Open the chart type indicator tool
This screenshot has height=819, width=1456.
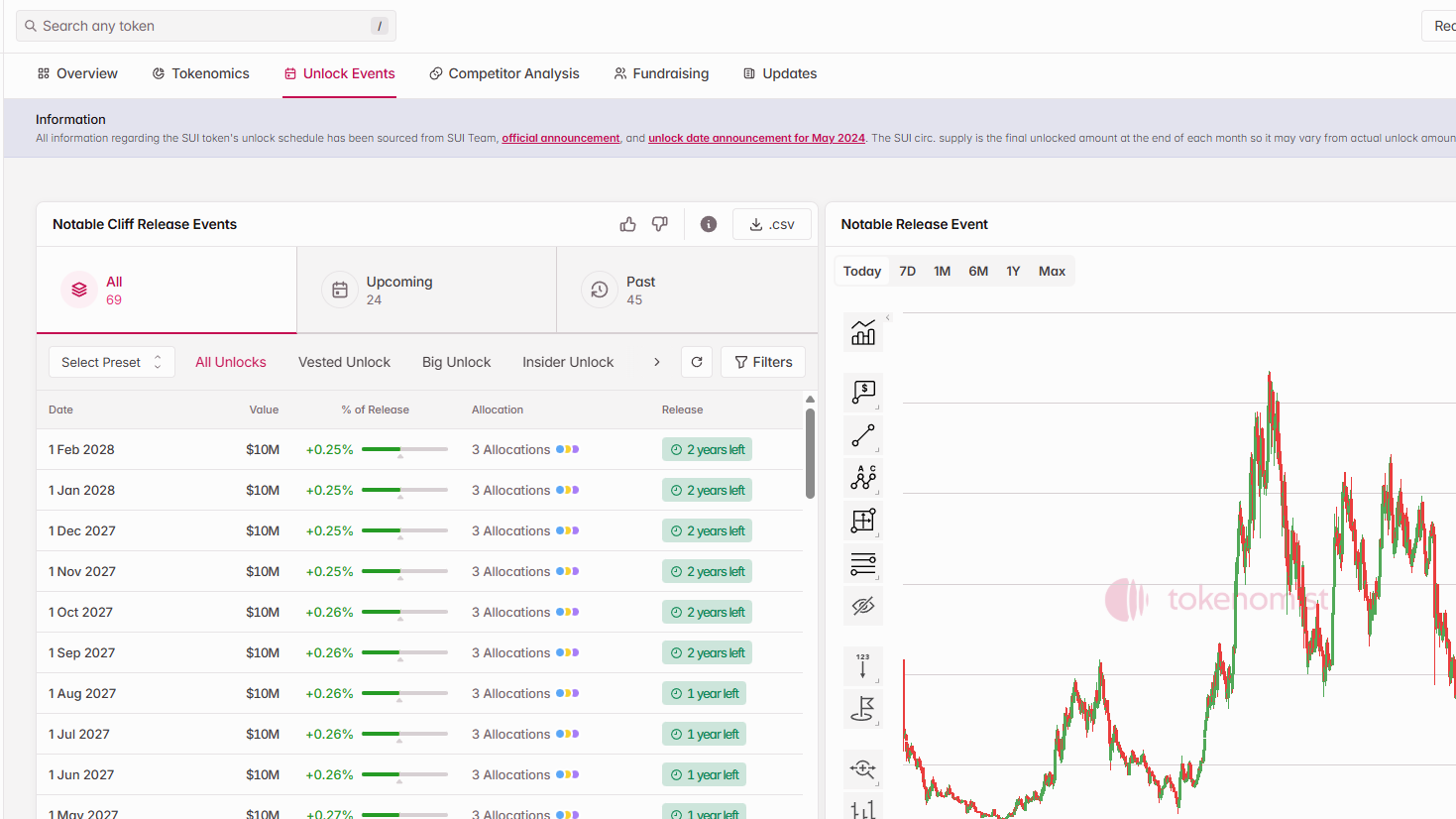coord(863,333)
